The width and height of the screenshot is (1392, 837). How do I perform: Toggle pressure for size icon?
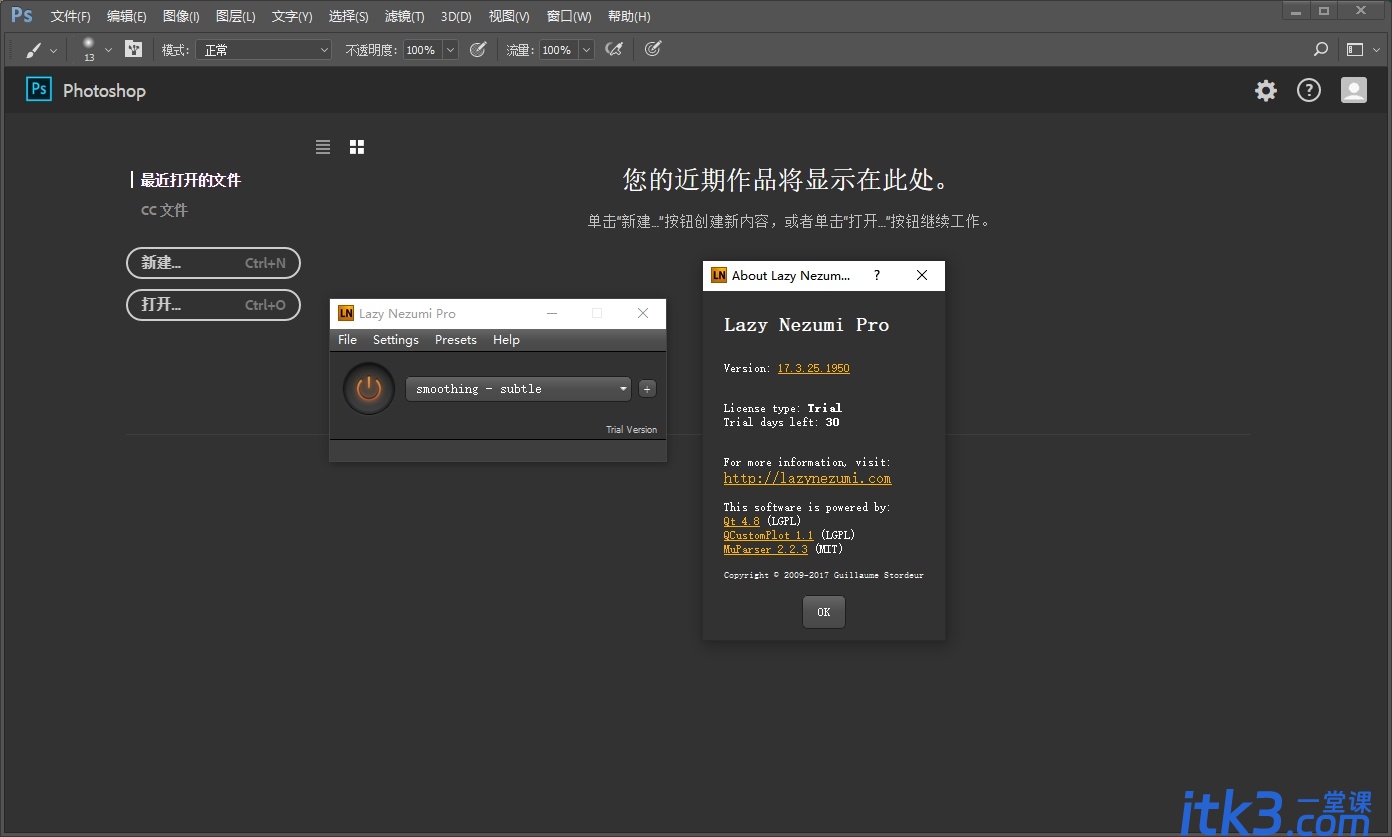point(653,49)
